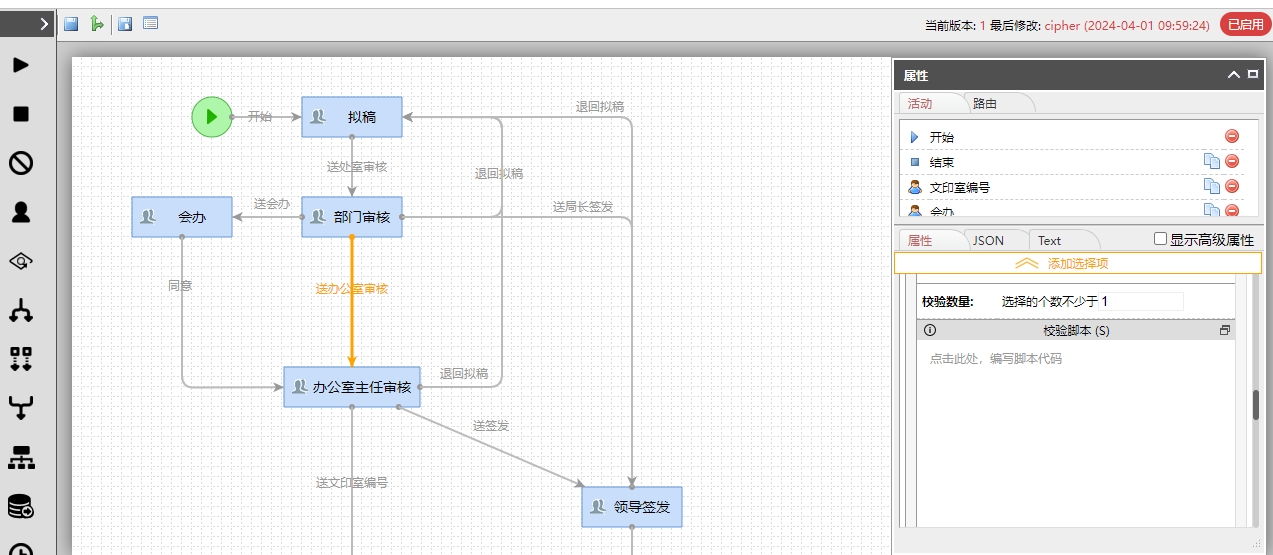
Task: Click the highlighted 送办公室审核 route label
Action: click(x=352, y=289)
